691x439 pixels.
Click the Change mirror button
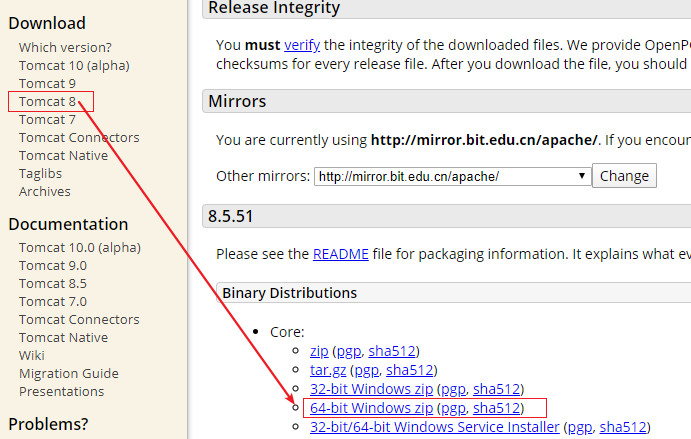click(x=624, y=176)
